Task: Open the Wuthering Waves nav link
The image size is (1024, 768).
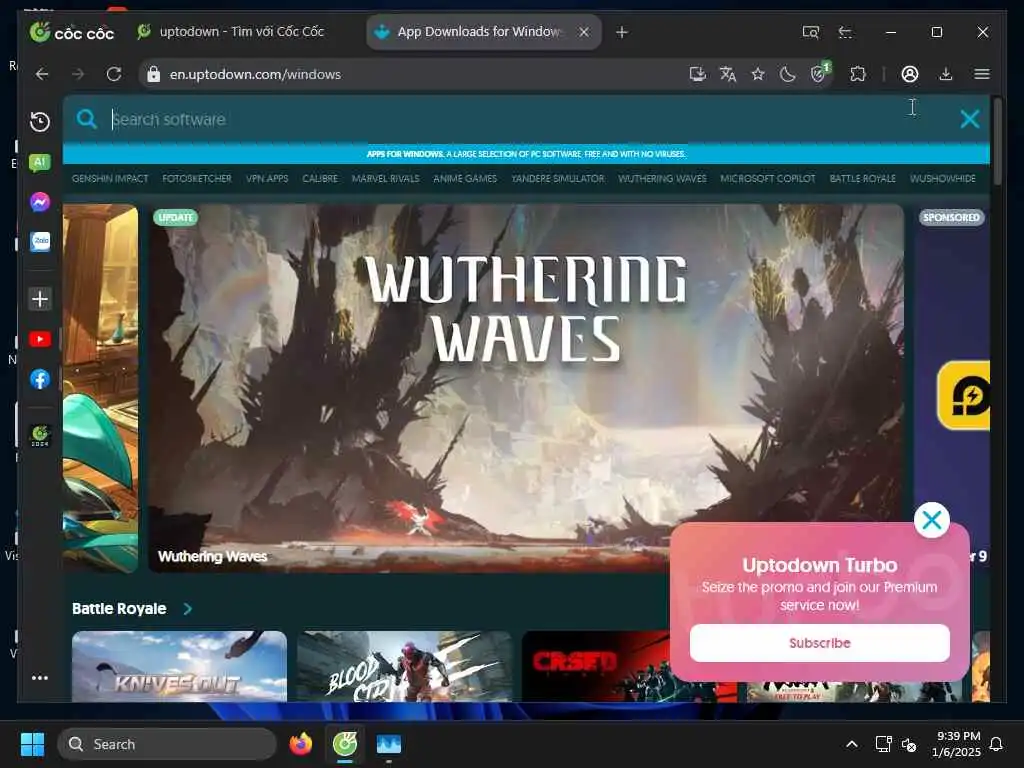Action: pyautogui.click(x=662, y=178)
